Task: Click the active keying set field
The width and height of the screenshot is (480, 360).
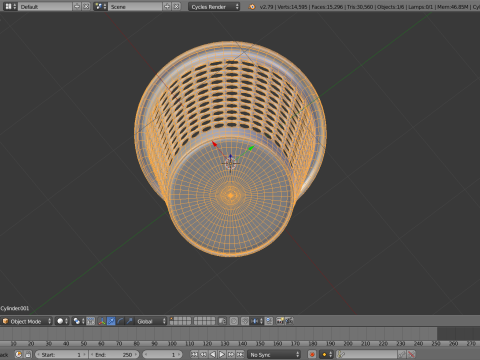Action: pyautogui.click(x=367, y=355)
